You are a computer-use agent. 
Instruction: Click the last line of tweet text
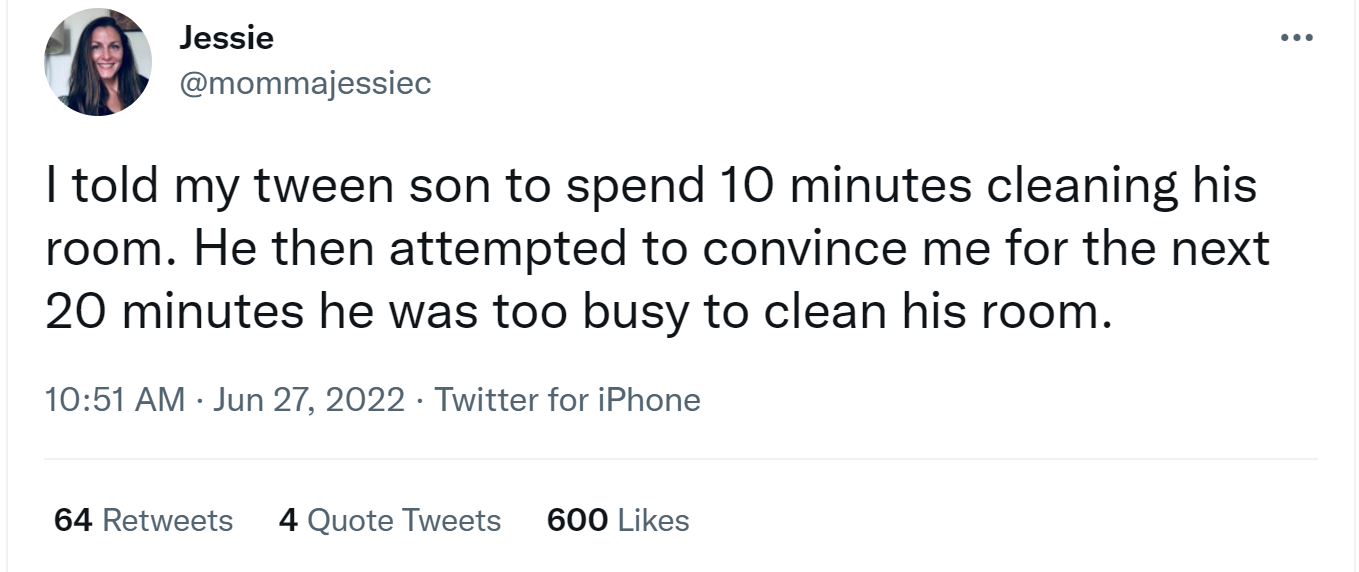(578, 312)
